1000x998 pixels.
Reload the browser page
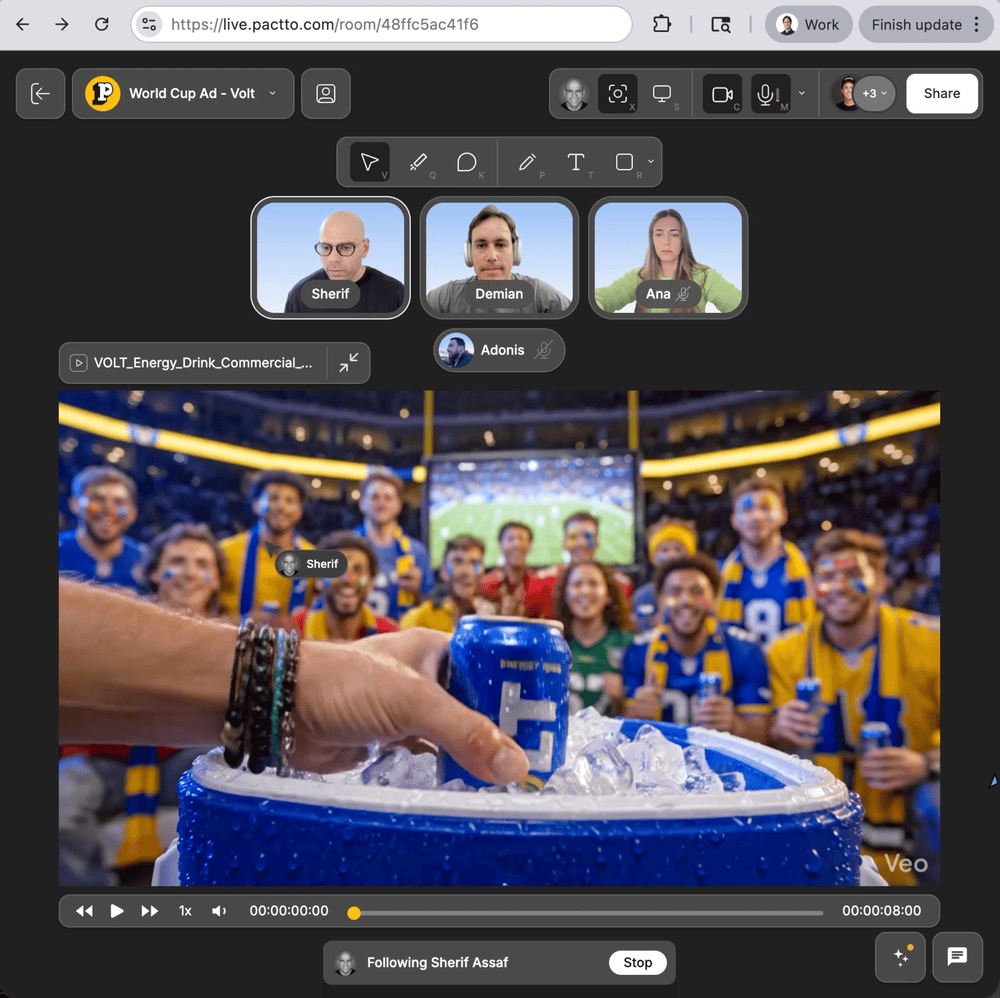point(101,24)
